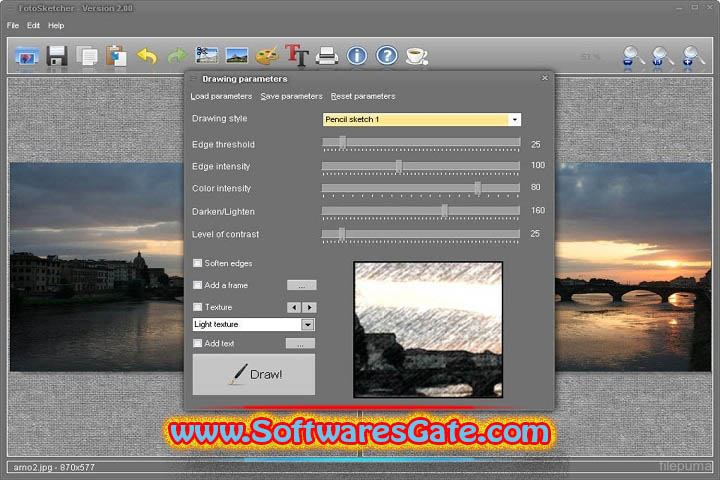Go to previous texture with left arrow
Image resolution: width=720 pixels, height=480 pixels.
pos(294,307)
